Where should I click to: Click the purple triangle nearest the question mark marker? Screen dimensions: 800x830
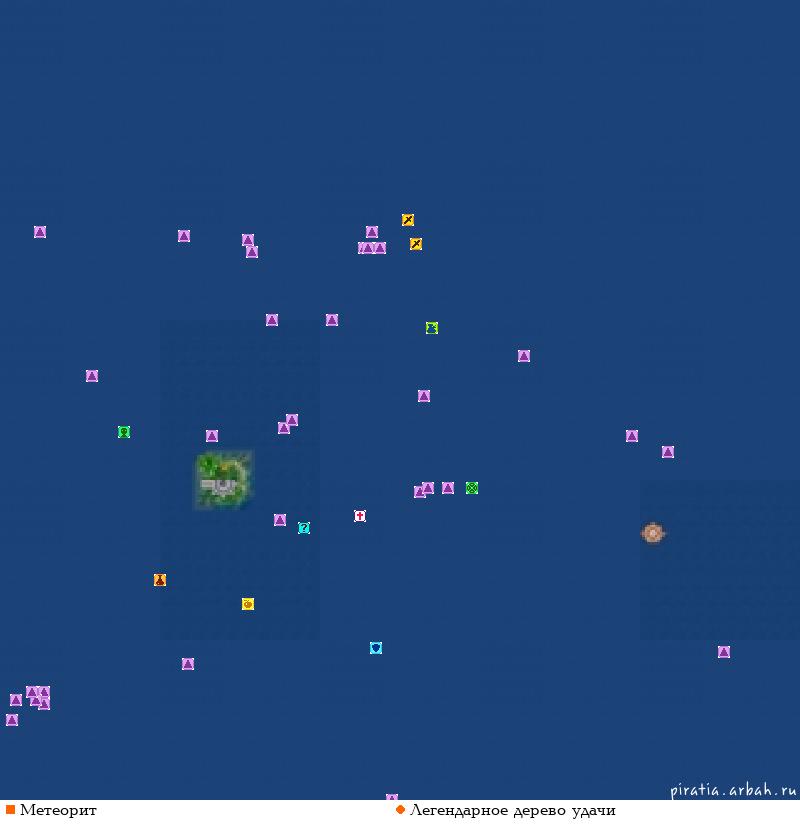pos(280,520)
